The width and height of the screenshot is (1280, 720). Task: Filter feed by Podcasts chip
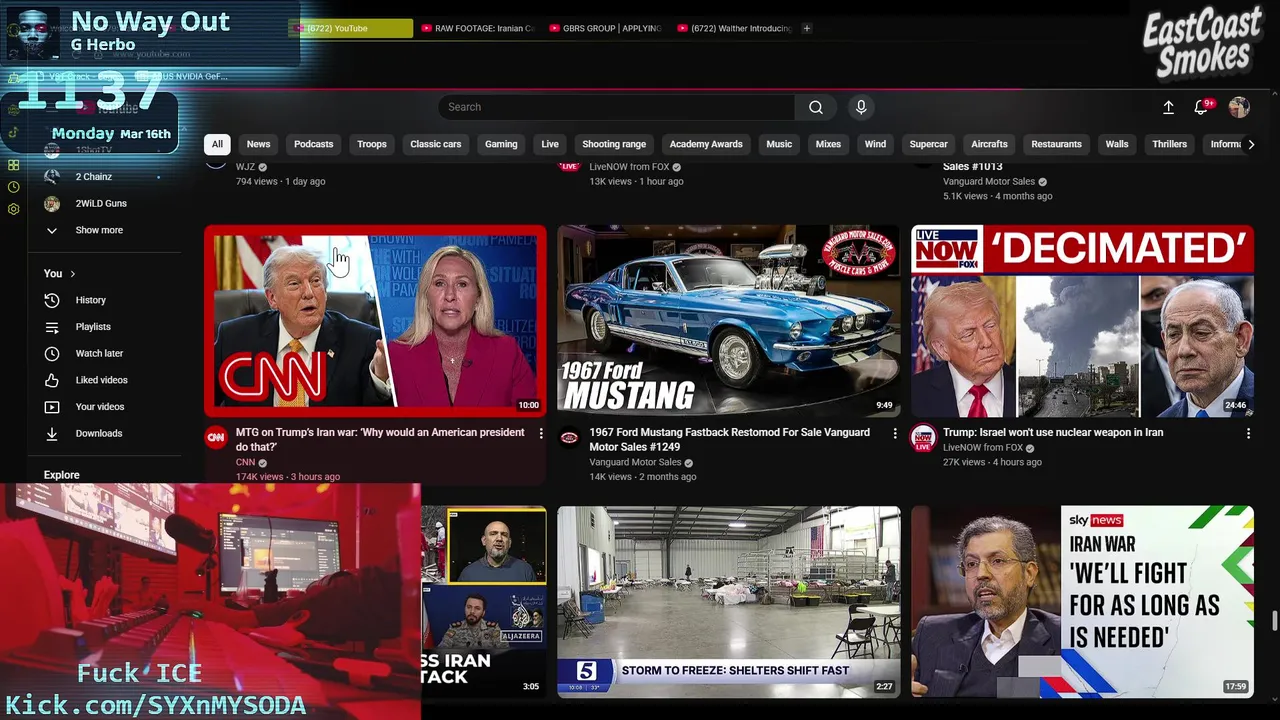point(314,144)
